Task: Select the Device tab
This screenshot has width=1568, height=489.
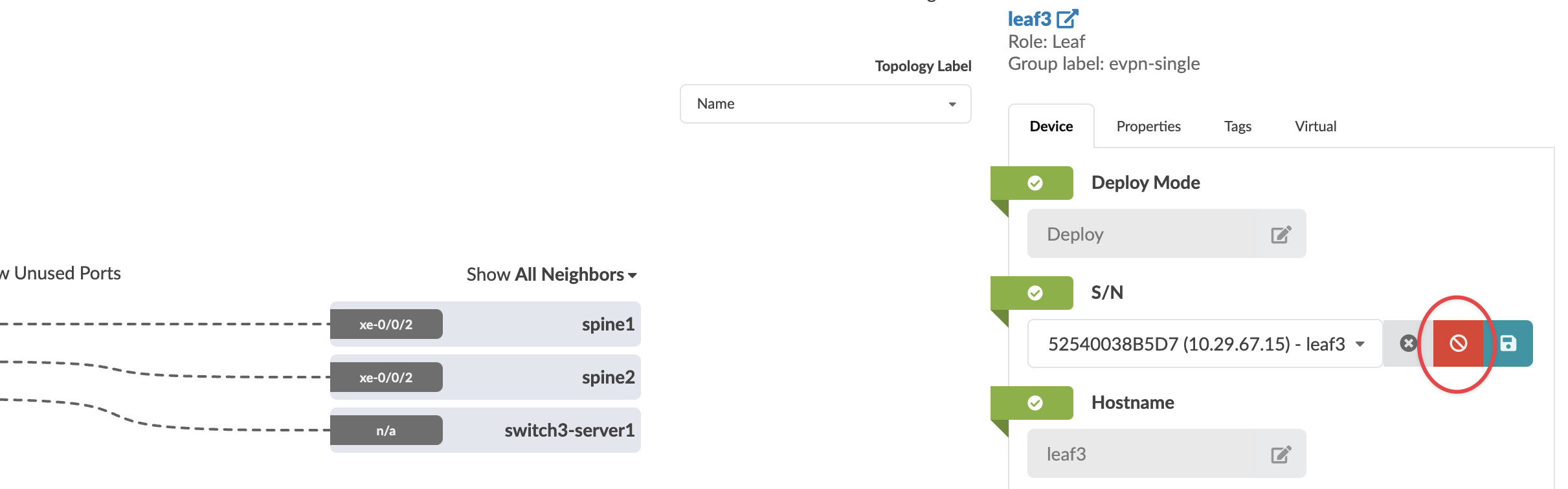Action: pos(1051,126)
